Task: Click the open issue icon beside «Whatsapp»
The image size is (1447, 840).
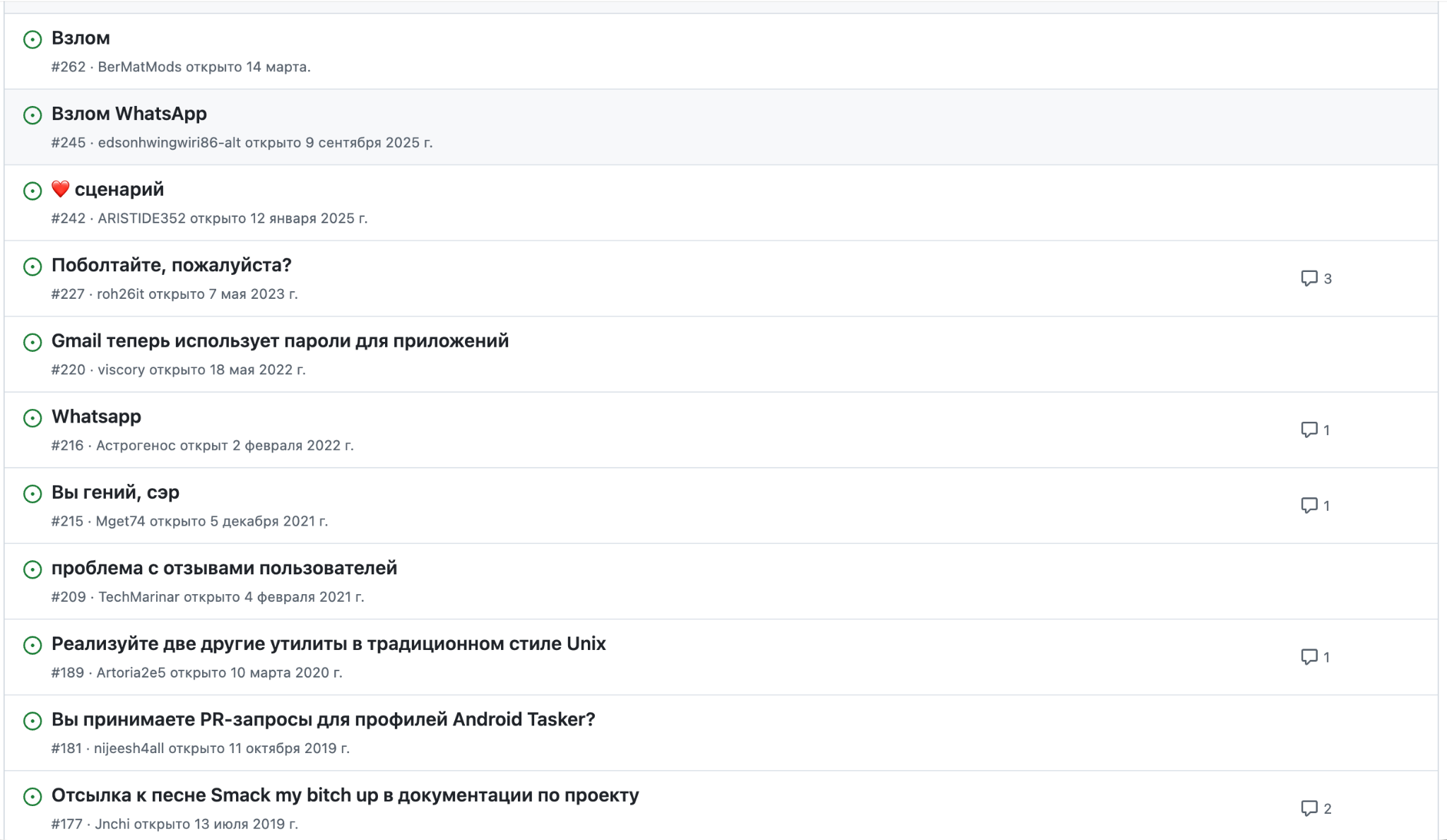Action: point(33,418)
